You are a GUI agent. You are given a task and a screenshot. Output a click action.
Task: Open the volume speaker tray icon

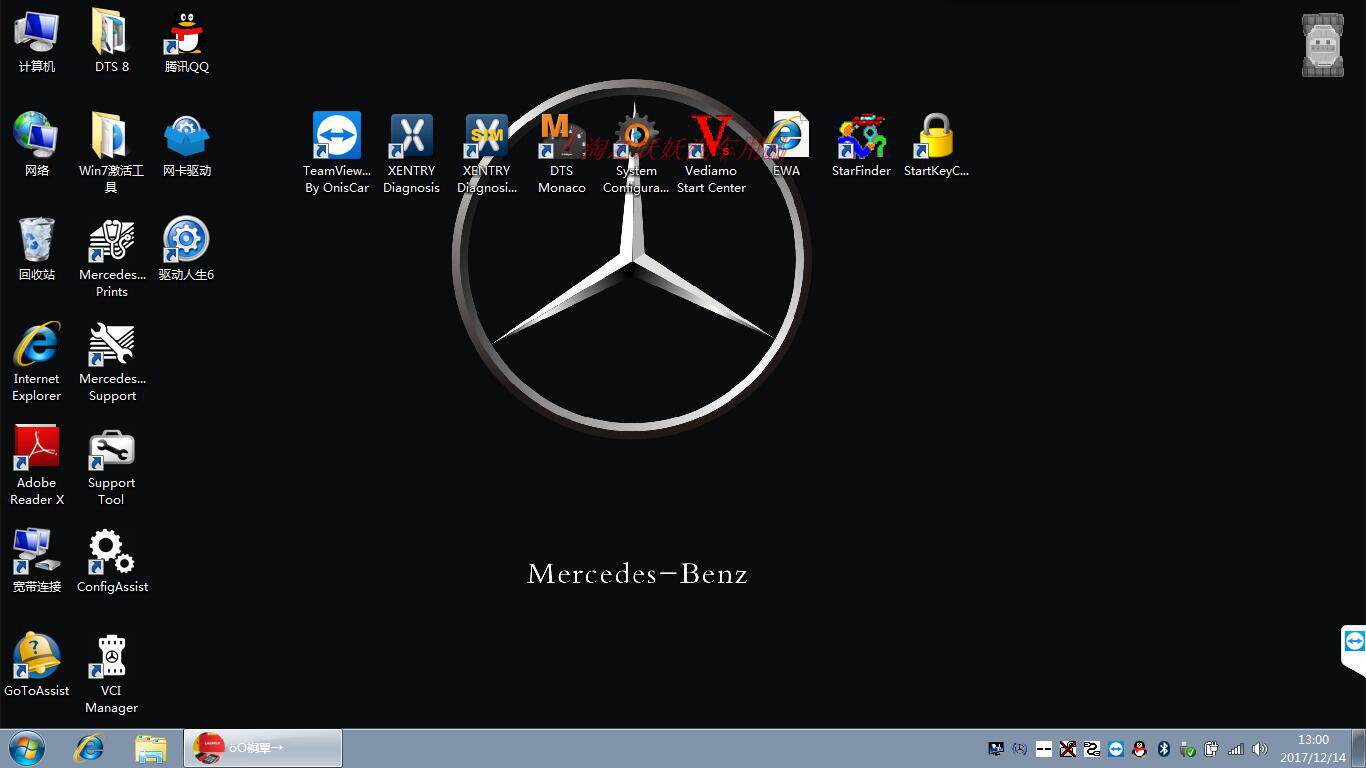pyautogui.click(x=1260, y=749)
